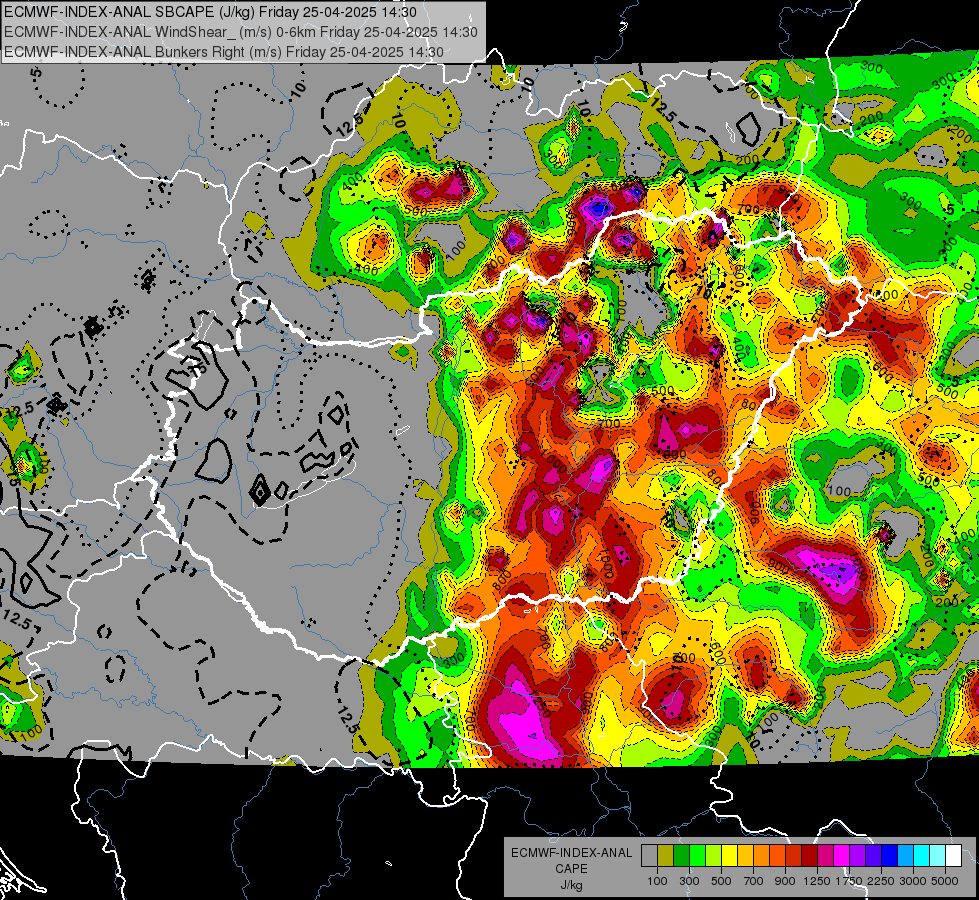Click the Bunkers Right title line

click(224, 52)
